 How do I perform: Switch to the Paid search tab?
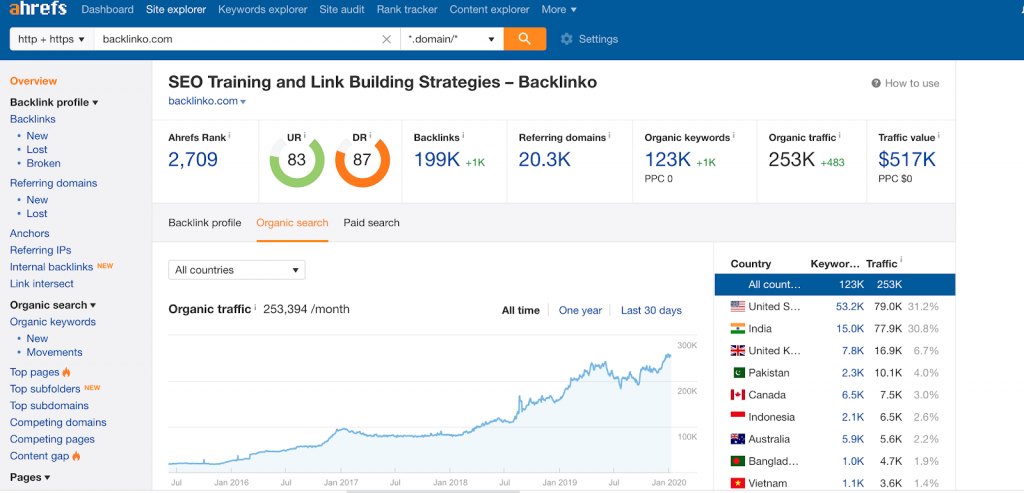(x=372, y=223)
